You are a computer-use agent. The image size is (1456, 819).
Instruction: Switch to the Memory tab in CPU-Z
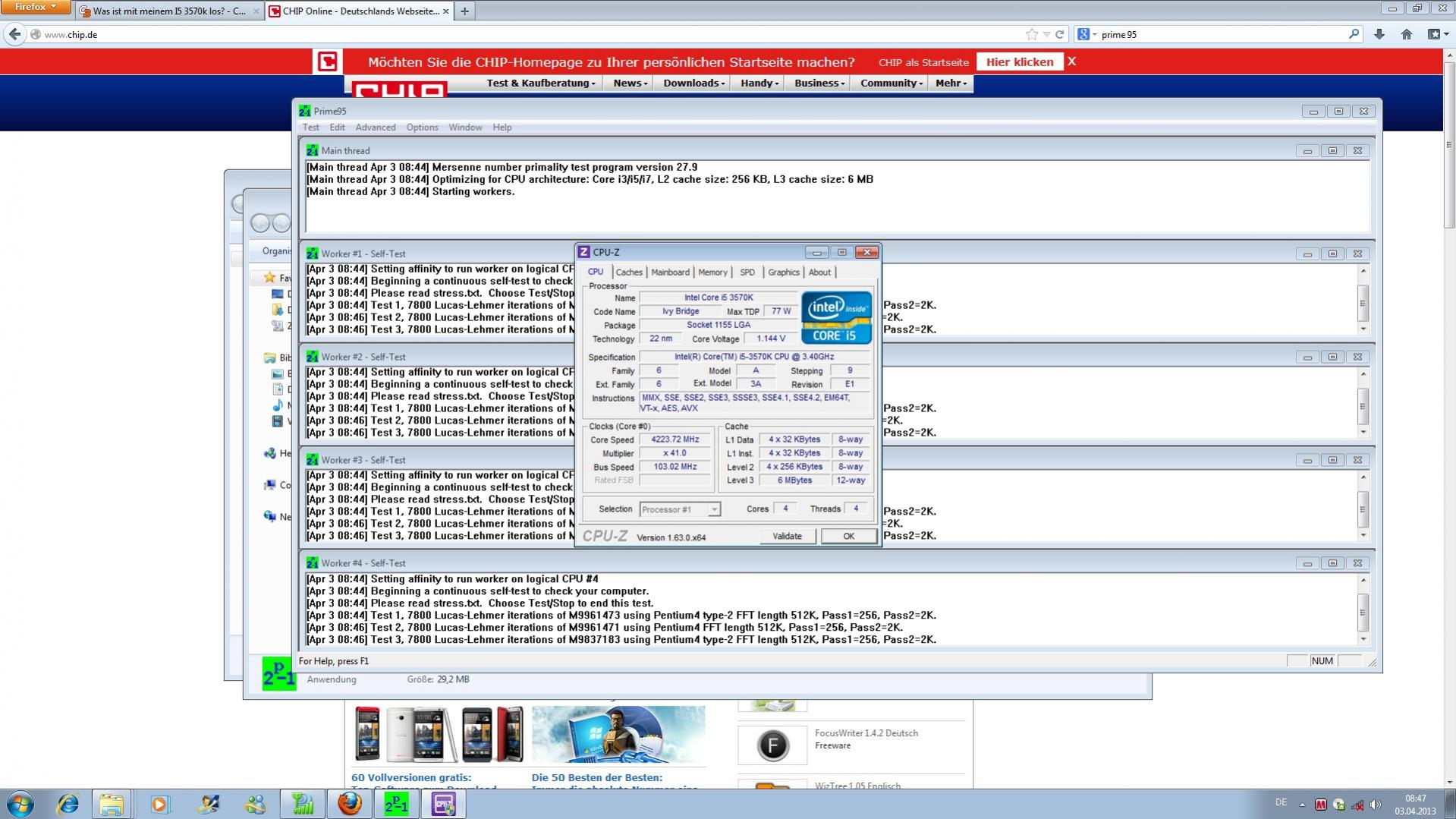coord(712,272)
